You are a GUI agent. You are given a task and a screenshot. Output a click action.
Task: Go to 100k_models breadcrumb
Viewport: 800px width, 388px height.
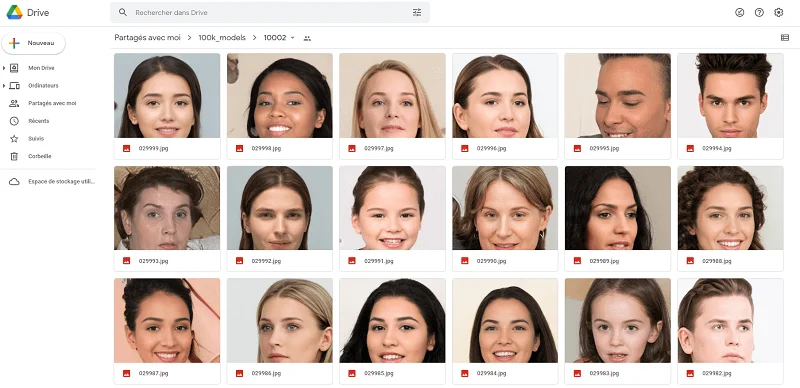tap(222, 37)
